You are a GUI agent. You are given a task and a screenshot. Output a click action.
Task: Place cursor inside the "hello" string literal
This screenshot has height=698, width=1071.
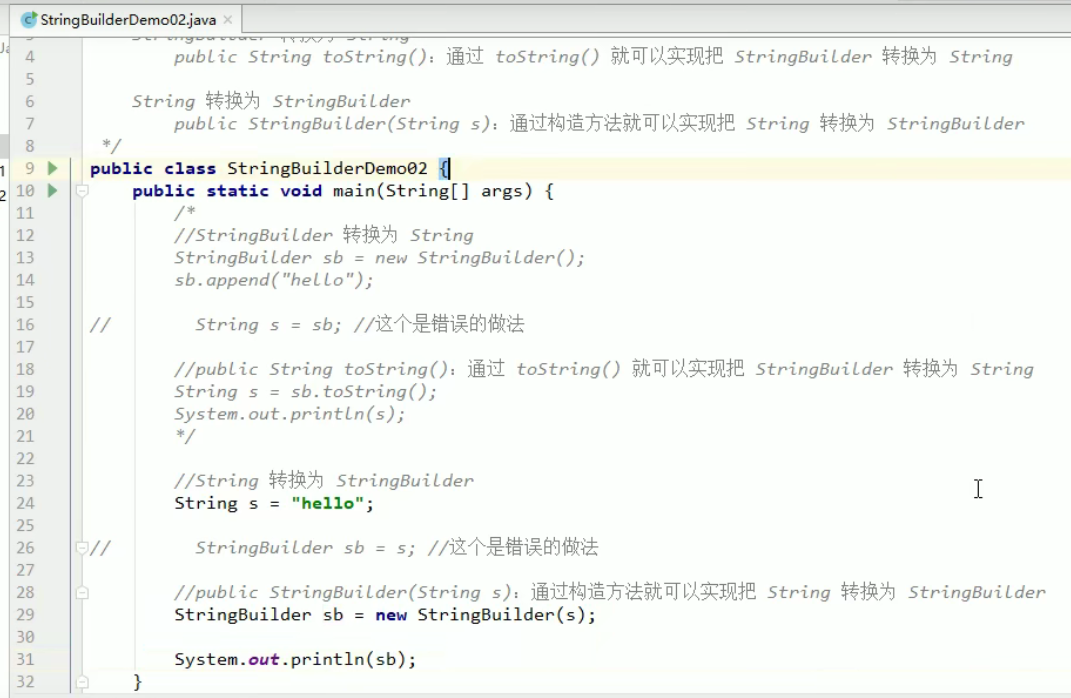[x=327, y=503]
